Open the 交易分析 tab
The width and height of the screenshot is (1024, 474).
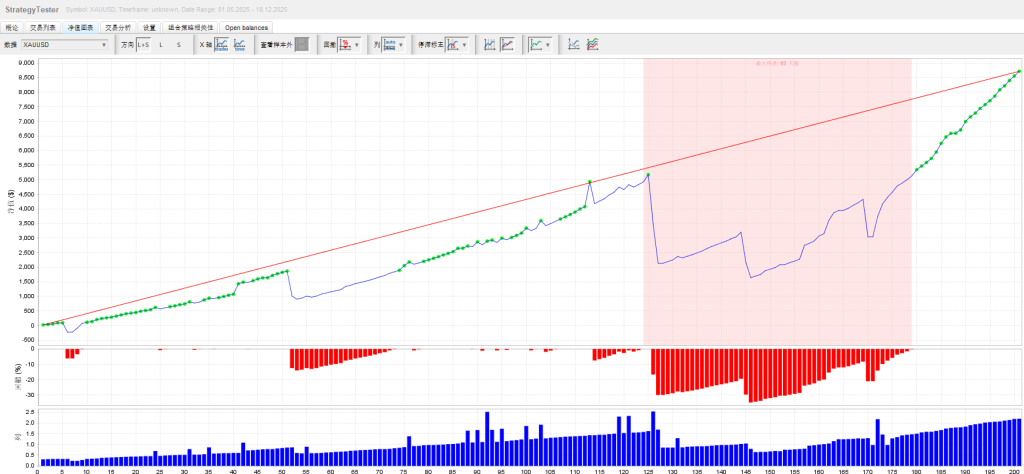click(118, 28)
